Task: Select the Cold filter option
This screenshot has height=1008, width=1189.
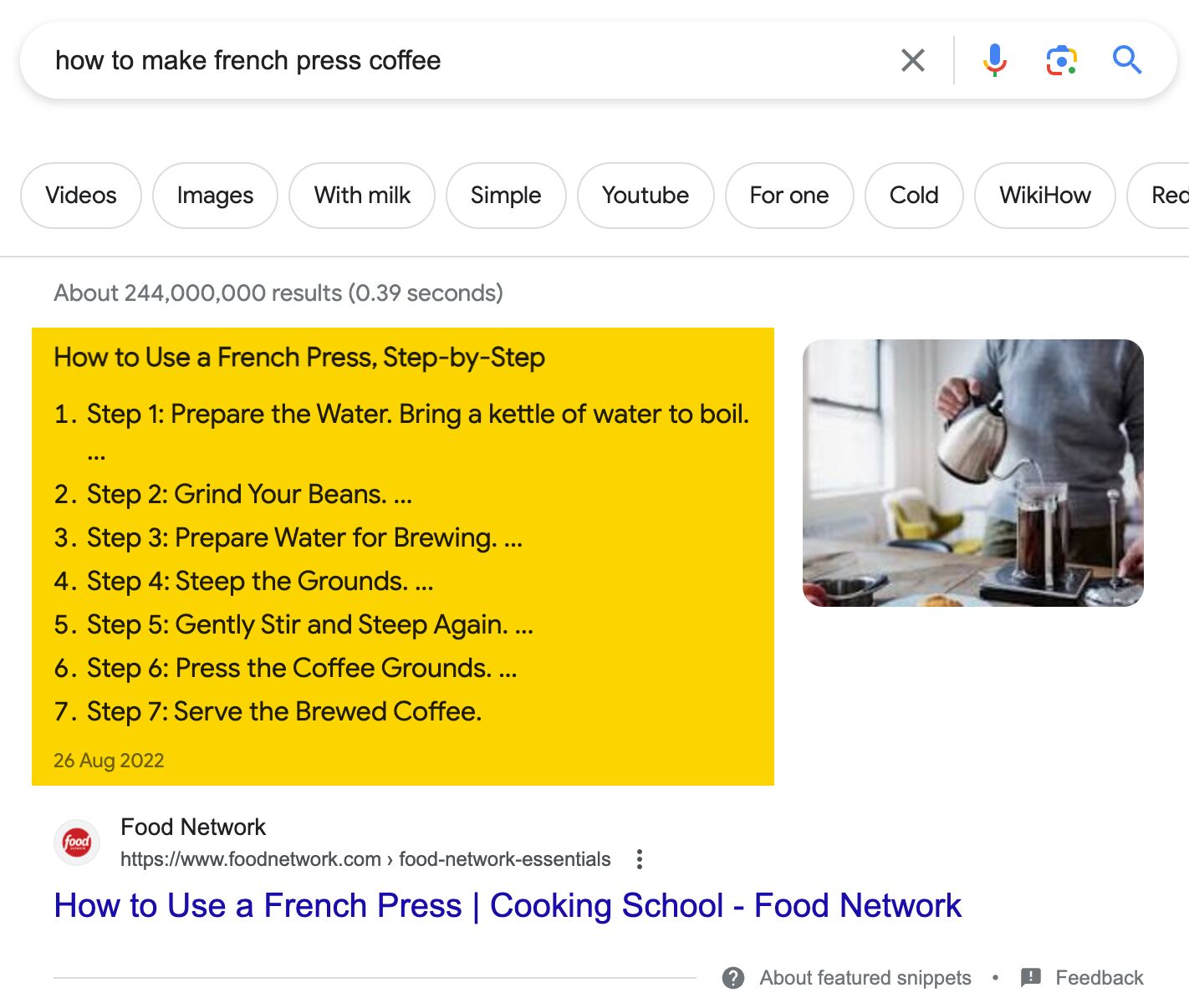Action: click(x=914, y=195)
